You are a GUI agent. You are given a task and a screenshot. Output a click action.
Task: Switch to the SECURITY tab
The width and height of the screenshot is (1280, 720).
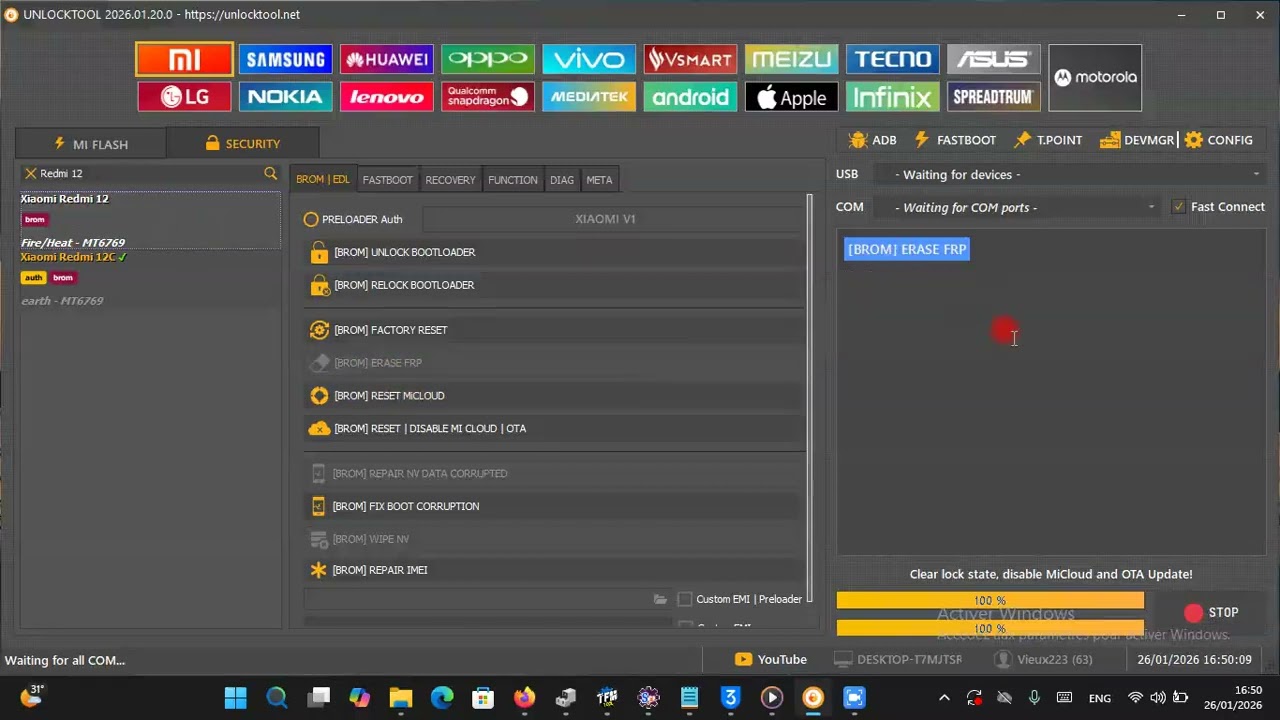243,144
